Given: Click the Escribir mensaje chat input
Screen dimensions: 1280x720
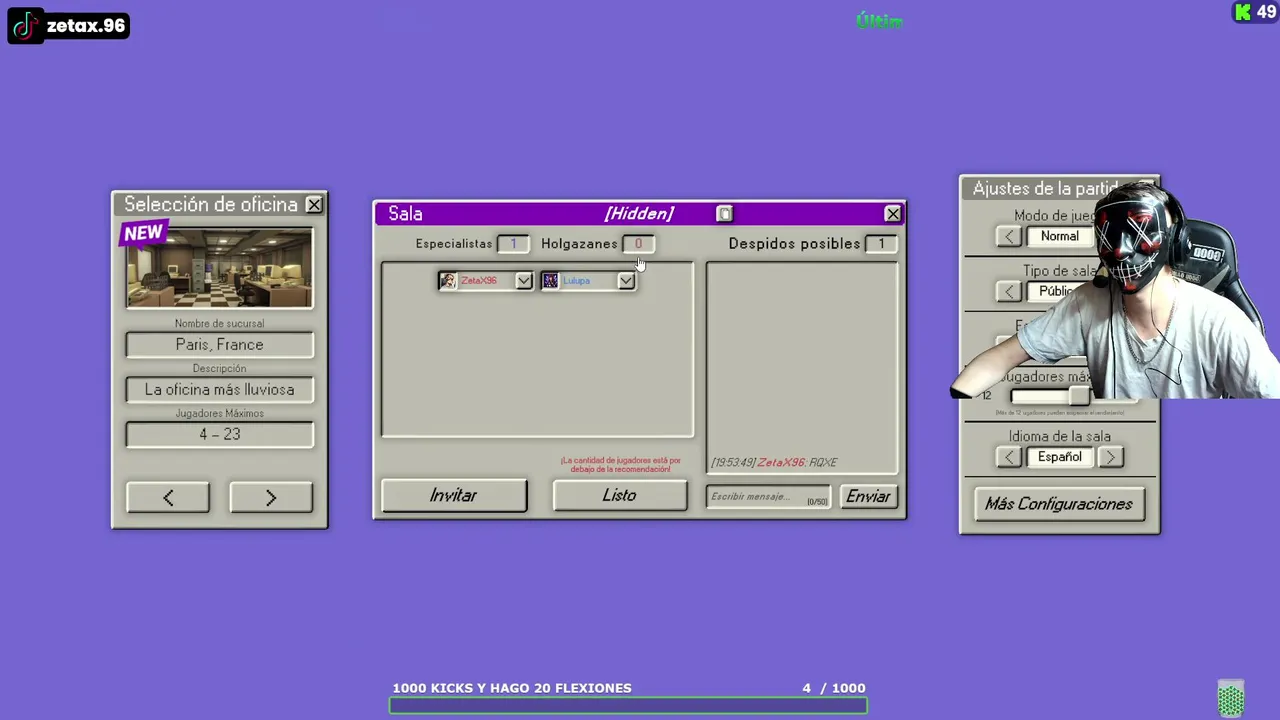Looking at the screenshot, I should [768, 497].
